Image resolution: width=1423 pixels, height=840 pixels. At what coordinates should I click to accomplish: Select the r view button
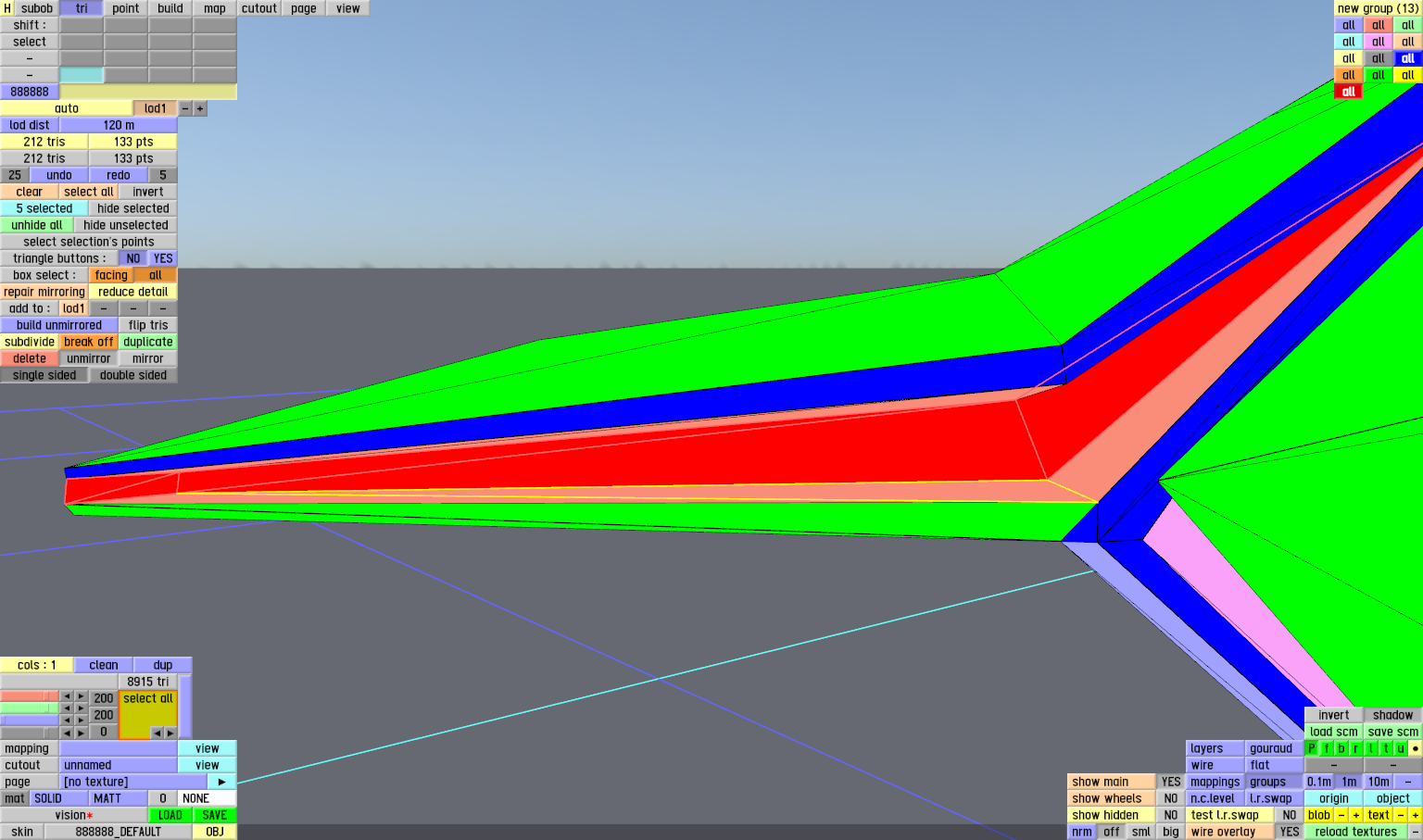tap(1356, 748)
